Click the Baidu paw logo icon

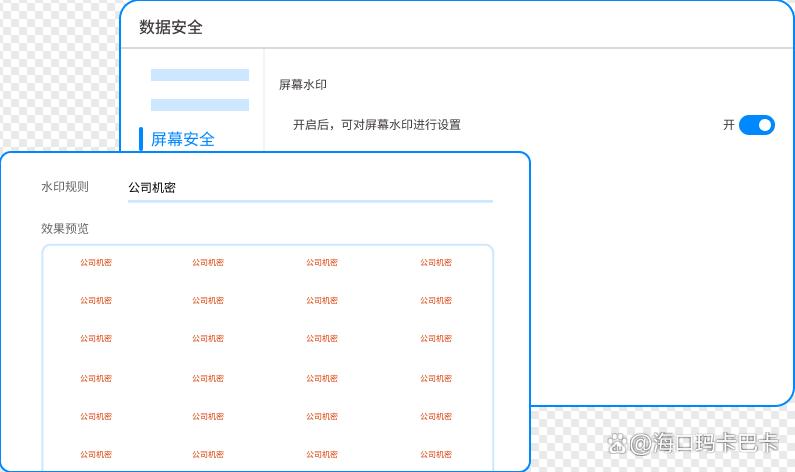[x=619, y=441]
